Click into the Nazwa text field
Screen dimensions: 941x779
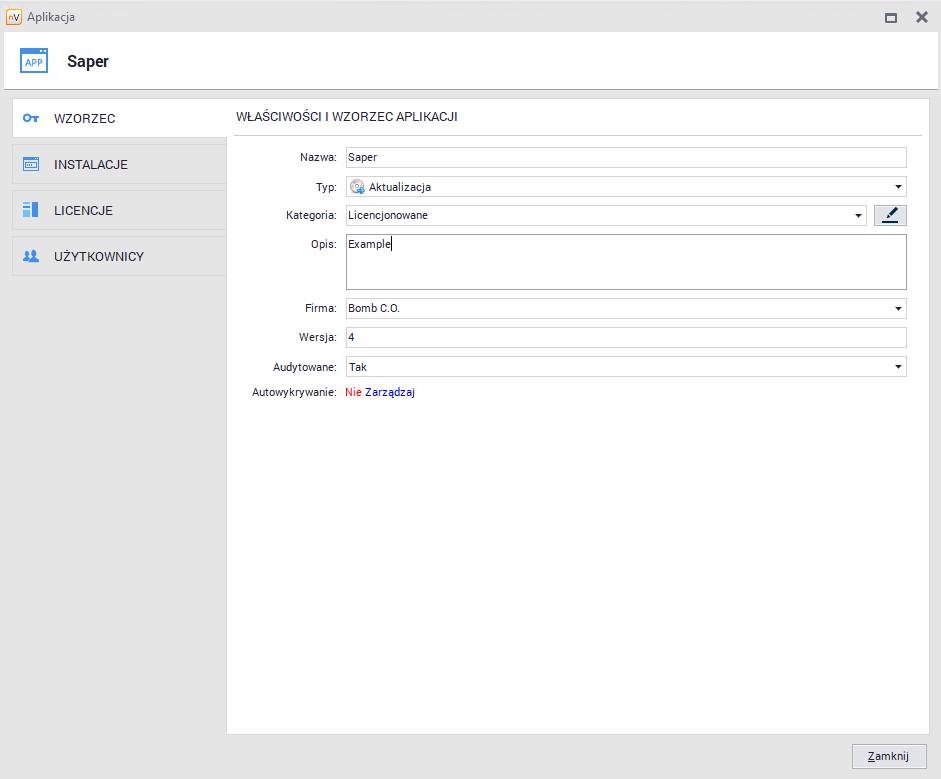(625, 158)
